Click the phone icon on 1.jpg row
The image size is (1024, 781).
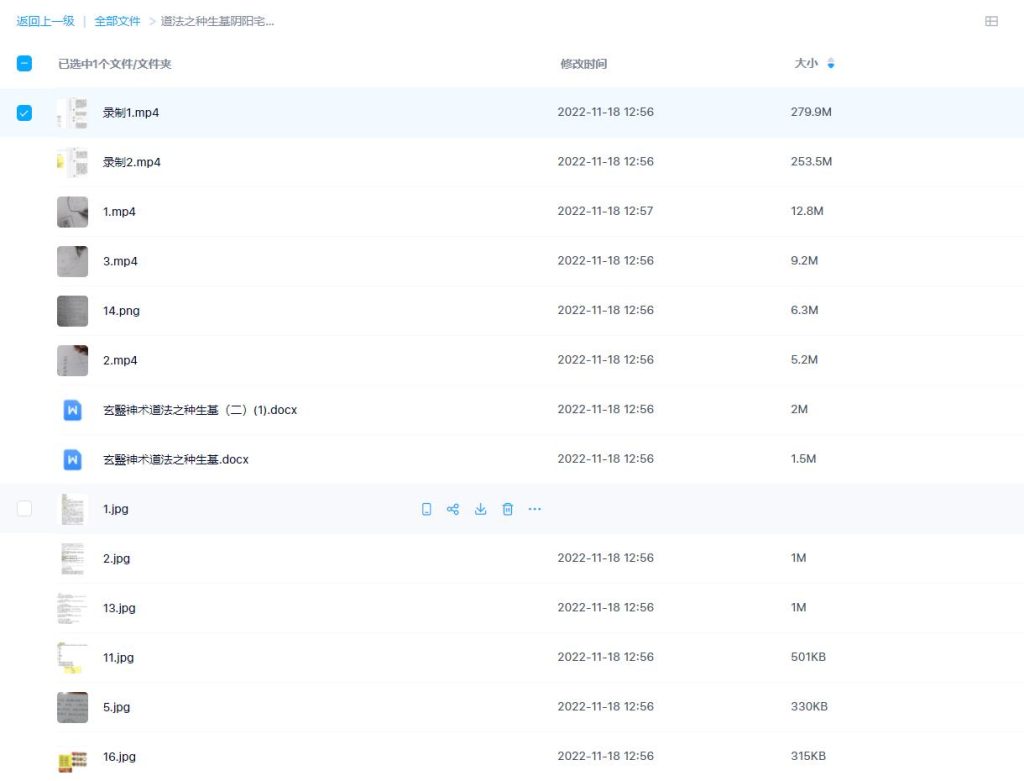426,509
